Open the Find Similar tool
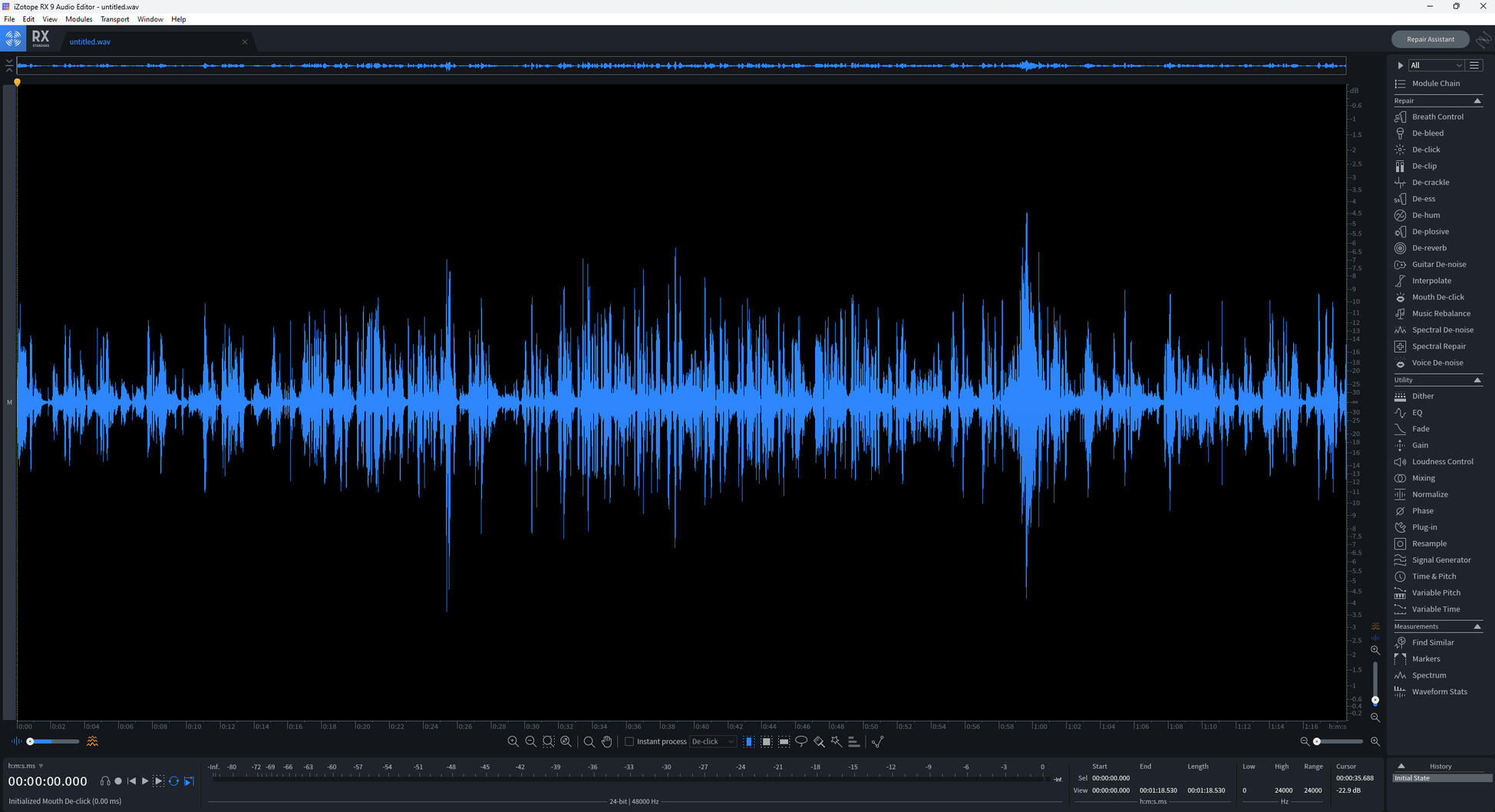Image resolution: width=1495 pixels, height=812 pixels. 1432,642
